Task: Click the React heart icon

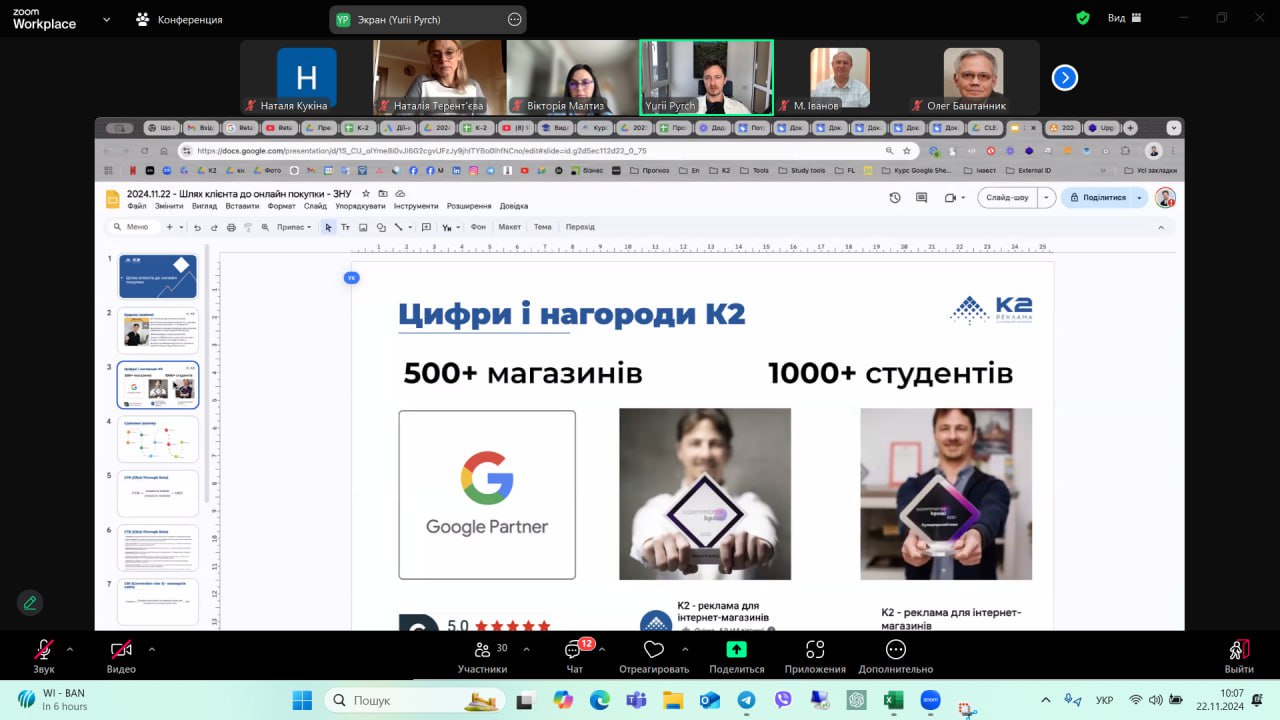Action: coord(654,651)
